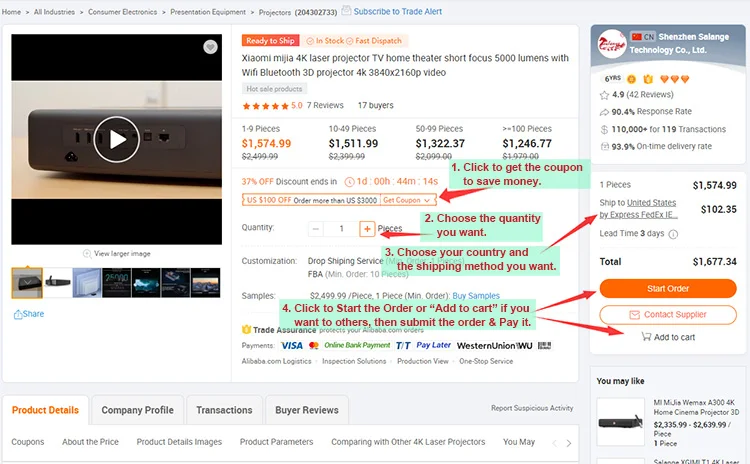Add product to favorites with heart icon

210,47
